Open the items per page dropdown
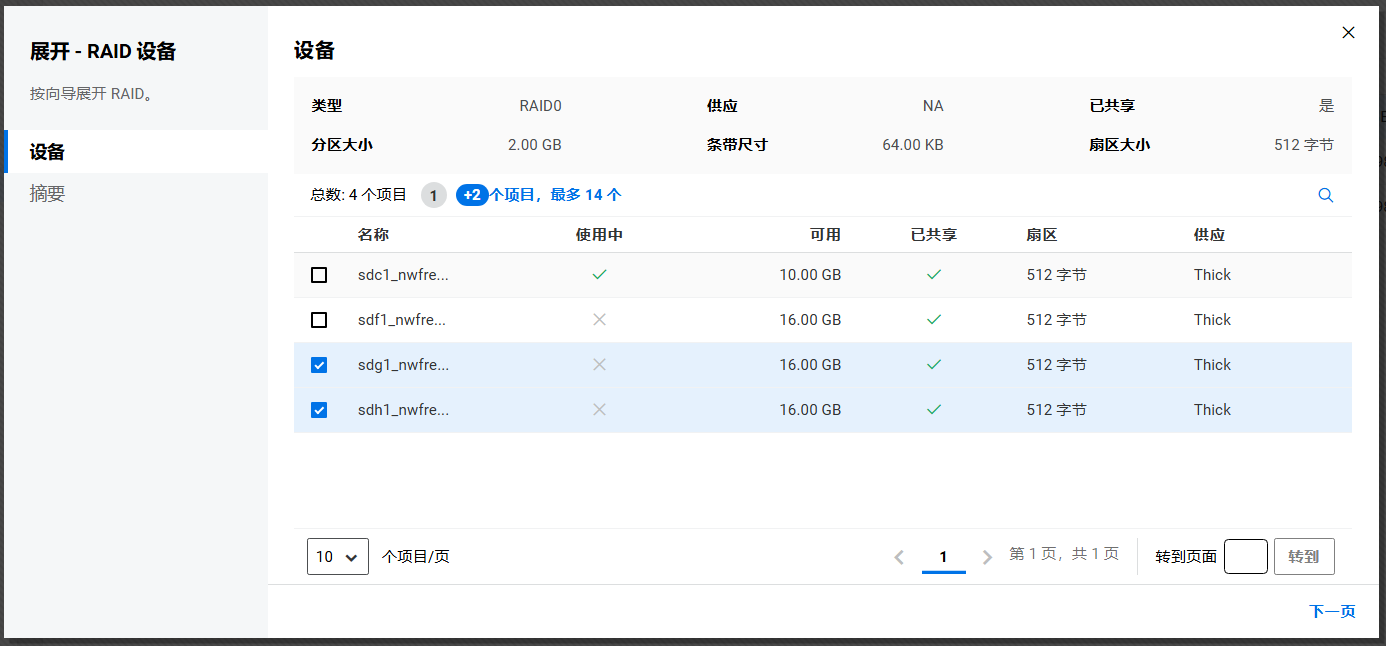The height and width of the screenshot is (646, 1386). coord(337,557)
